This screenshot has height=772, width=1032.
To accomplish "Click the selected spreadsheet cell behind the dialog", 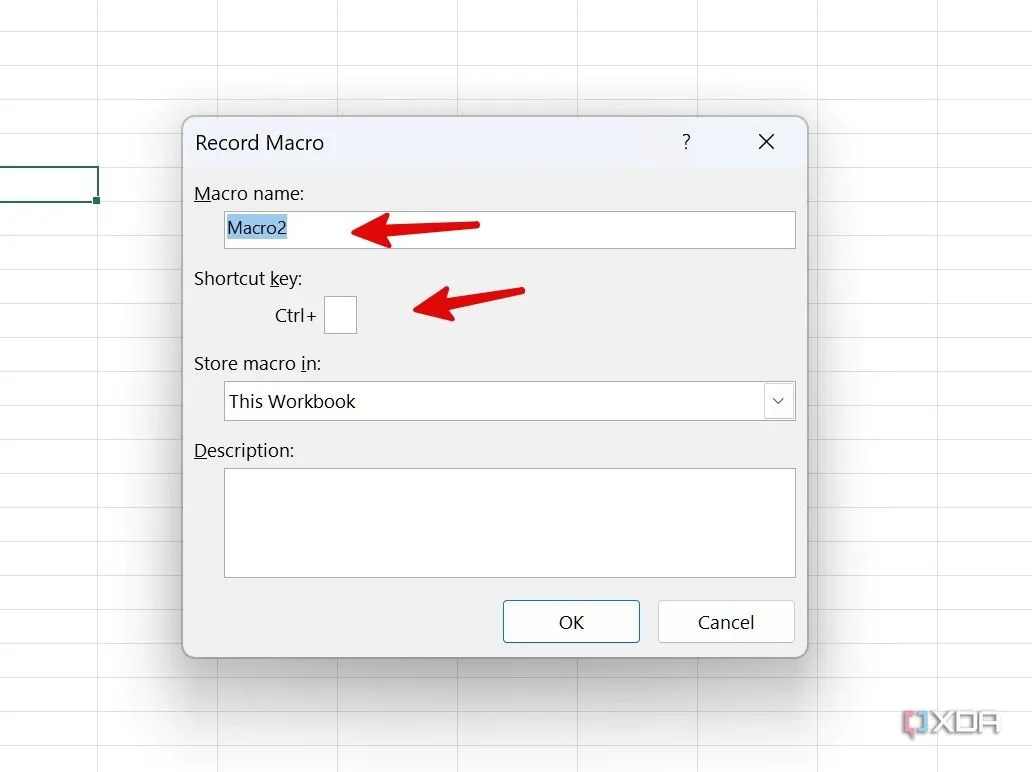I will (49, 184).
